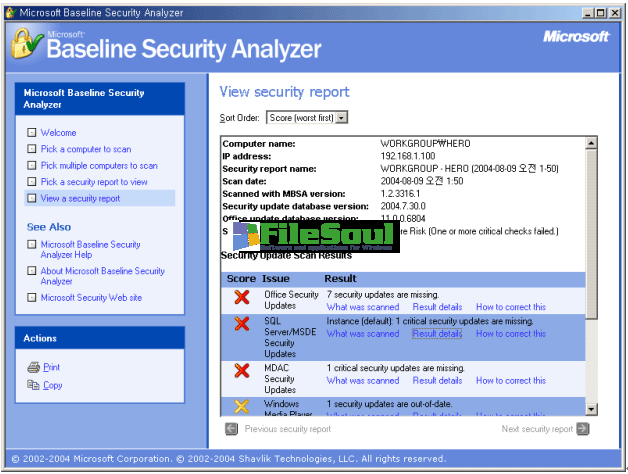The width and height of the screenshot is (628, 474).
Task: Click the padlock logo in the header
Action: coord(23,41)
